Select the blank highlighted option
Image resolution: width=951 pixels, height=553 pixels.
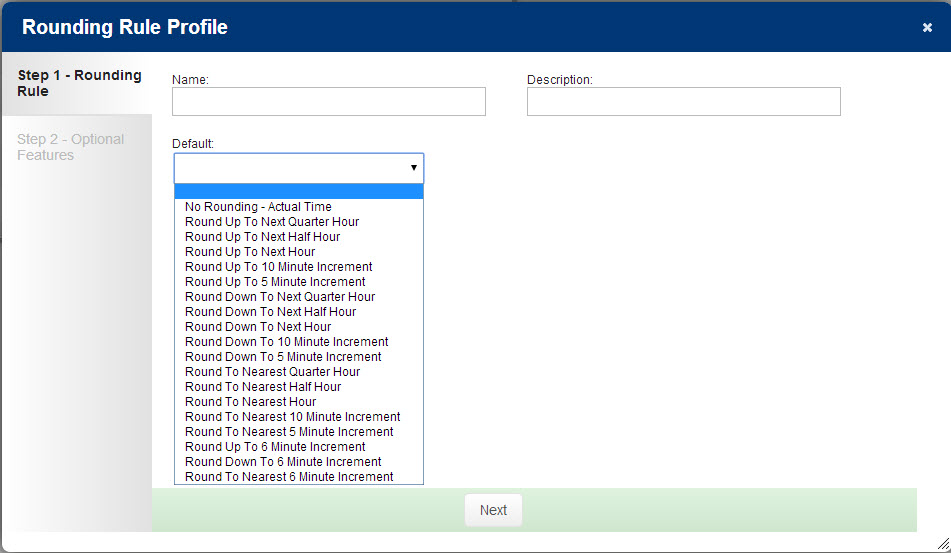point(299,192)
